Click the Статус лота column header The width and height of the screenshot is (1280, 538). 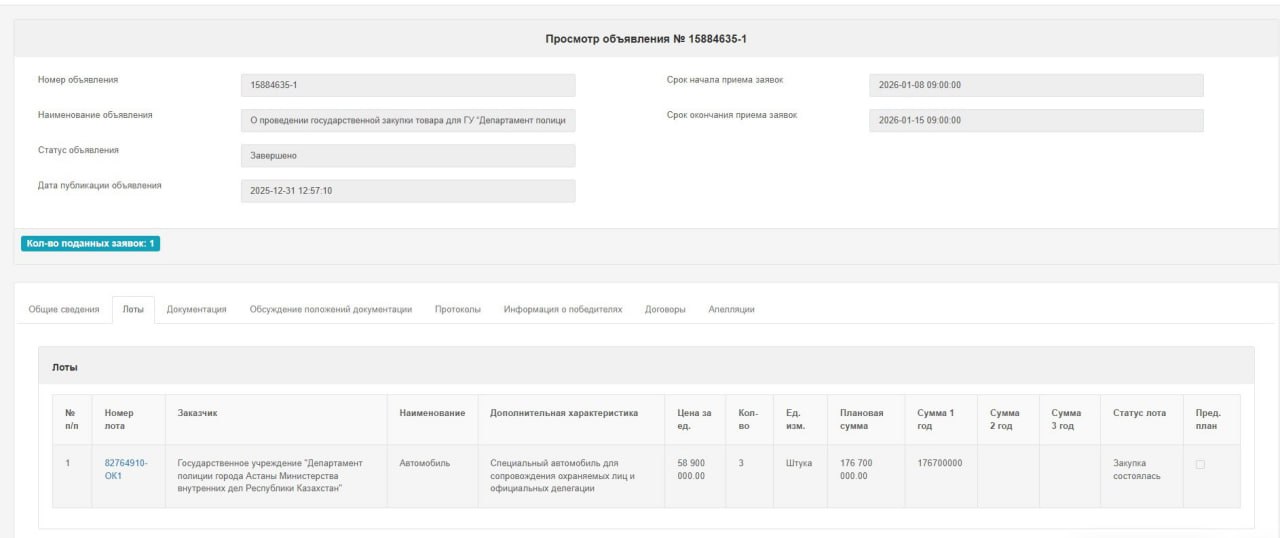pyautogui.click(x=1139, y=413)
